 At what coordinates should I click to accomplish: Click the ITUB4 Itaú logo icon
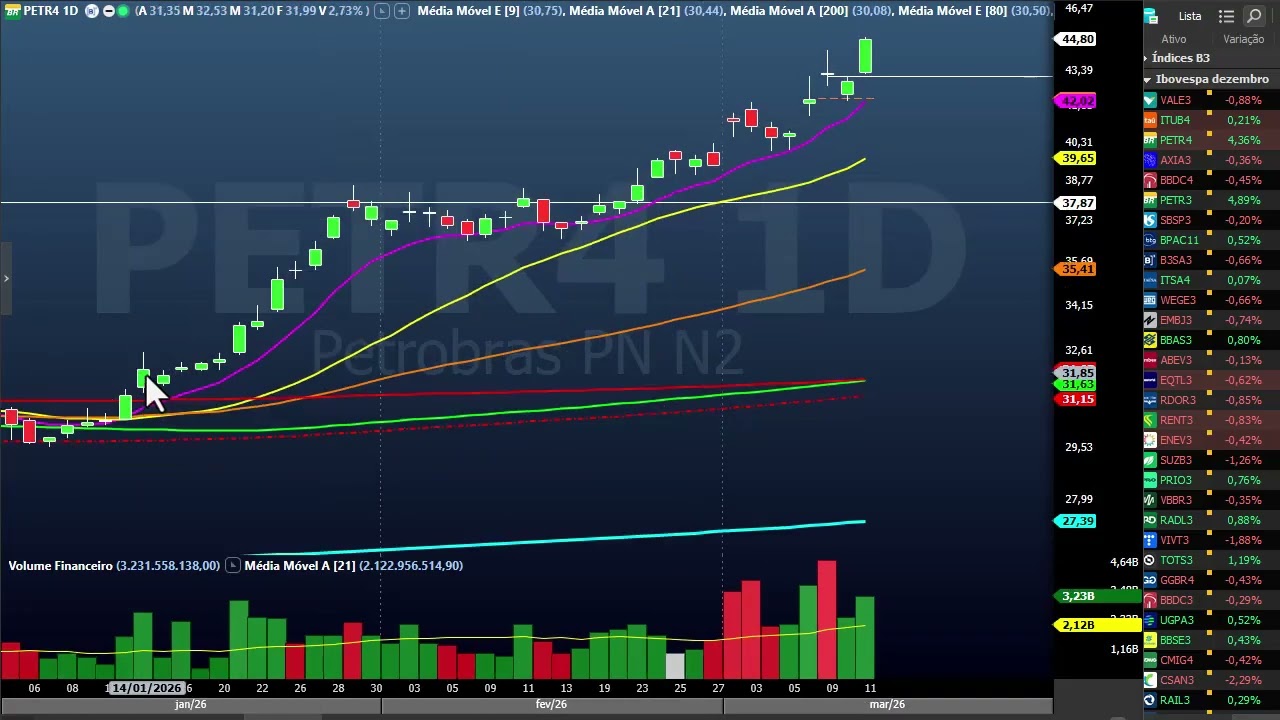tap(1150, 120)
